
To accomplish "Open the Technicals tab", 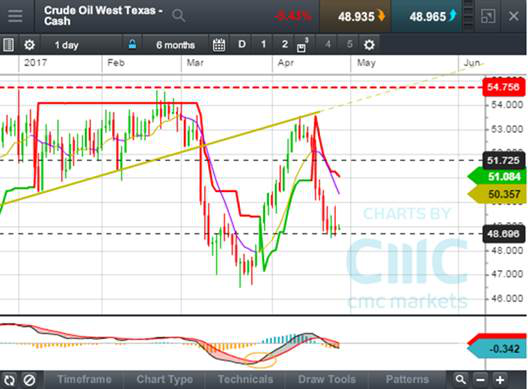I will [245, 380].
